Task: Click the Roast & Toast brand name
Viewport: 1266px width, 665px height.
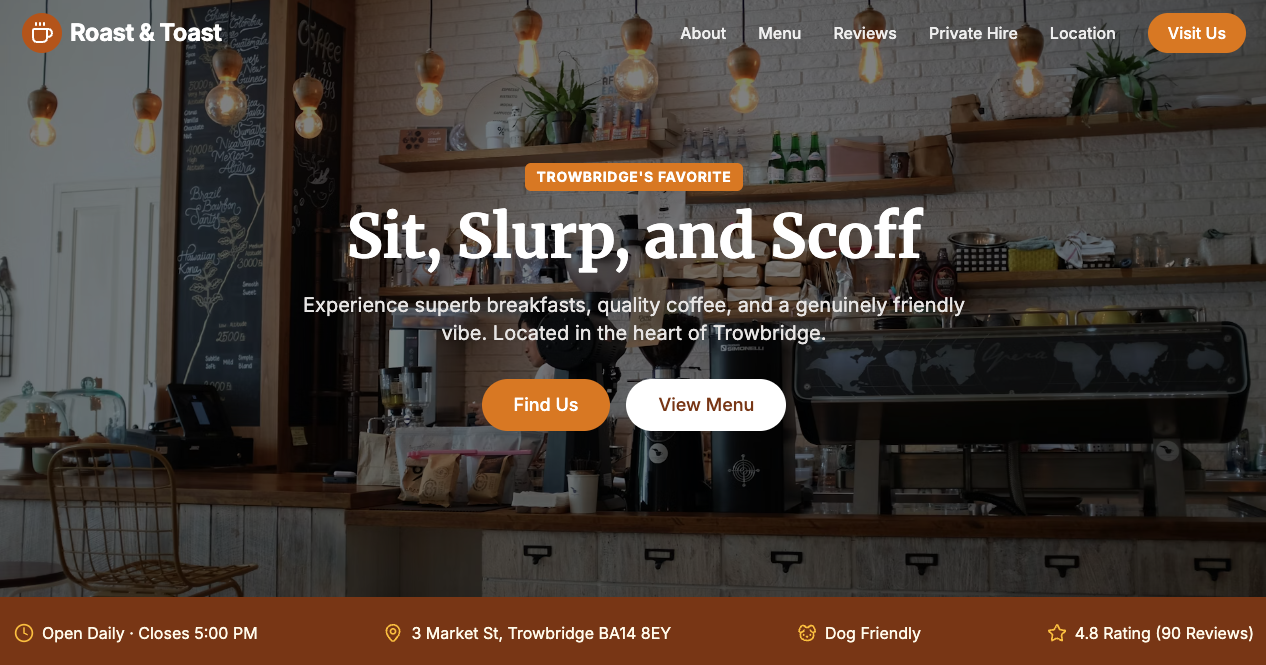Action: click(x=146, y=33)
